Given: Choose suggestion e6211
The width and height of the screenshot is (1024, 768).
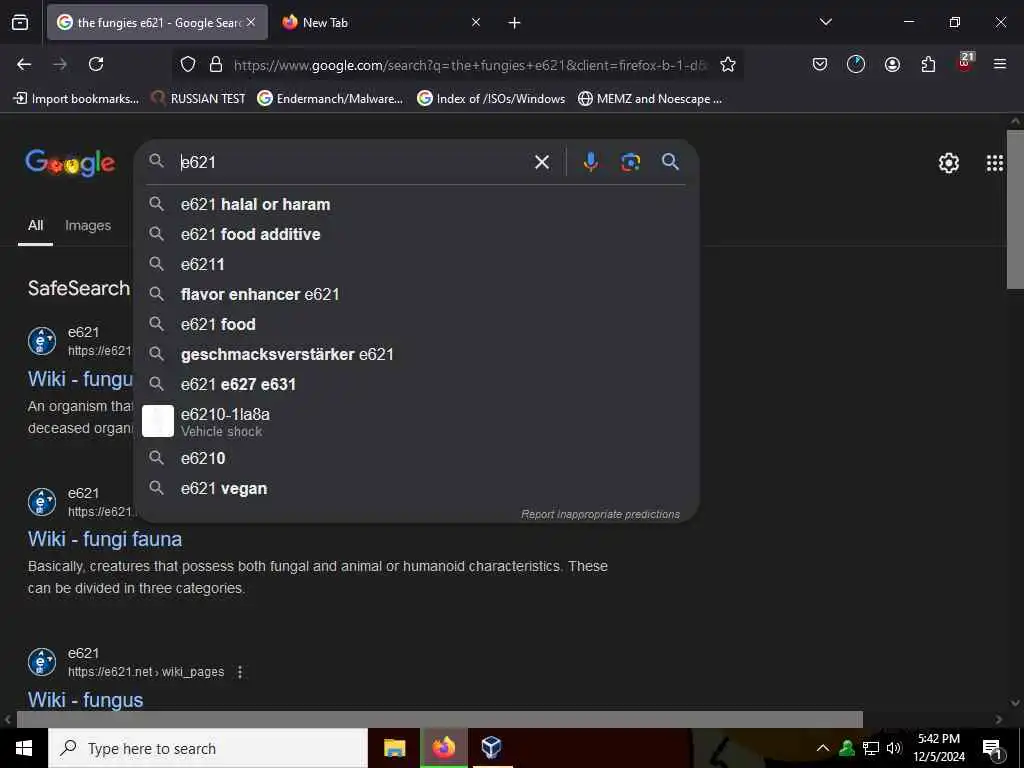Looking at the screenshot, I should coord(416,264).
